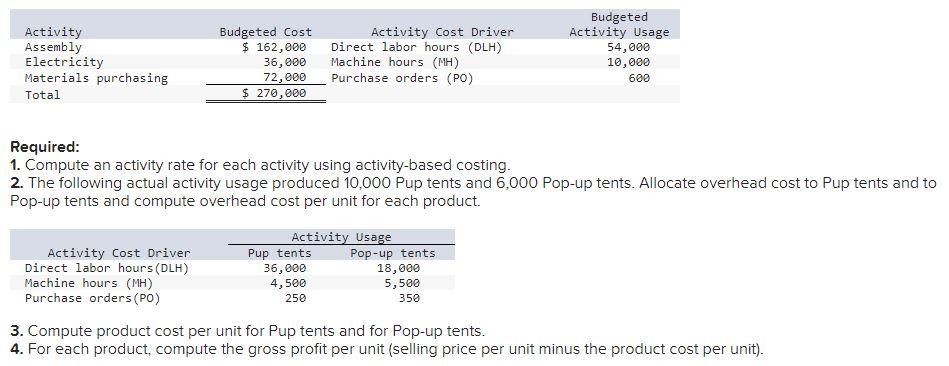This screenshot has width=949, height=366.
Task: Select the '250' Pup tents purchase orders
Action: click(295, 298)
